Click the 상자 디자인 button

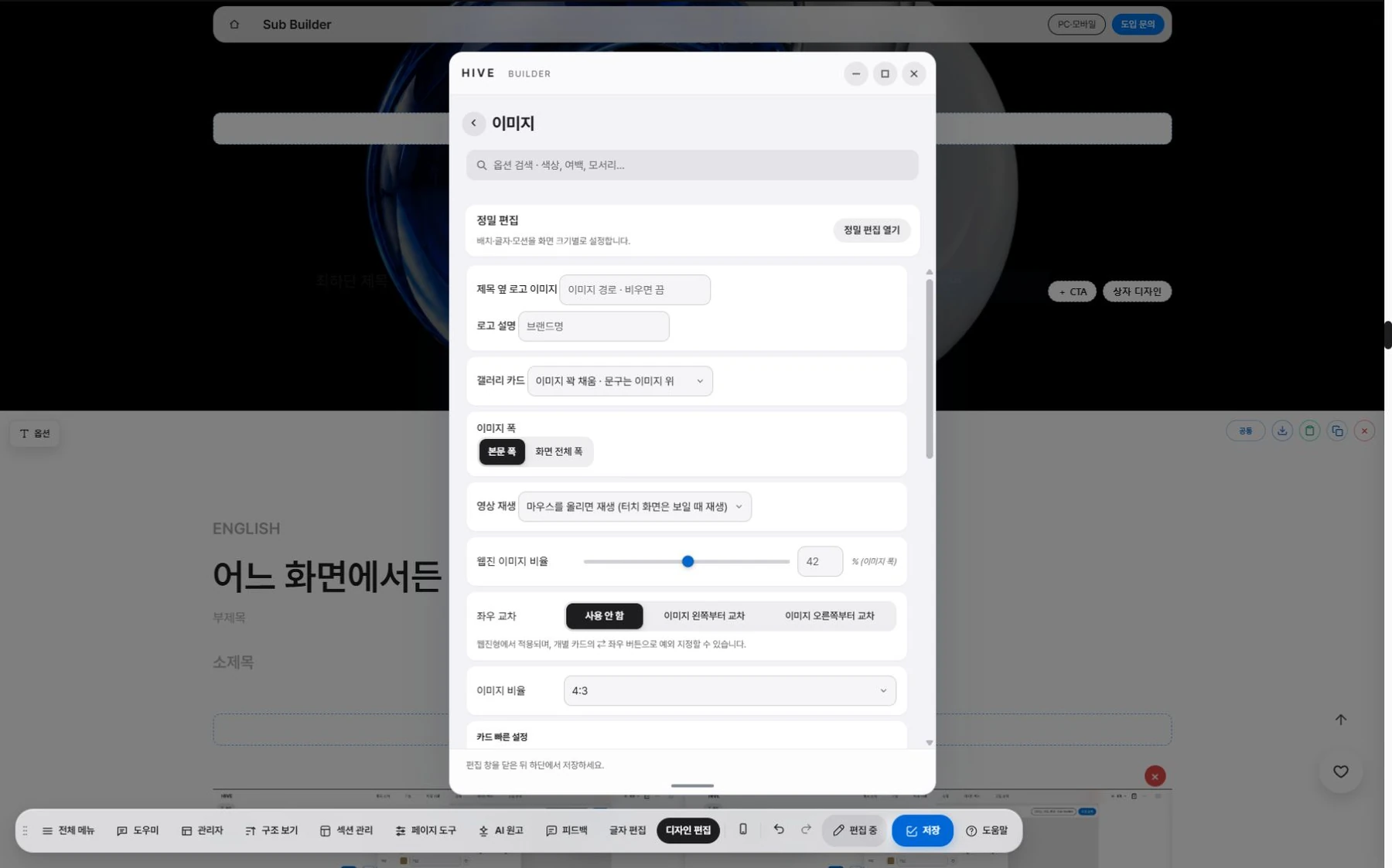pos(1137,291)
